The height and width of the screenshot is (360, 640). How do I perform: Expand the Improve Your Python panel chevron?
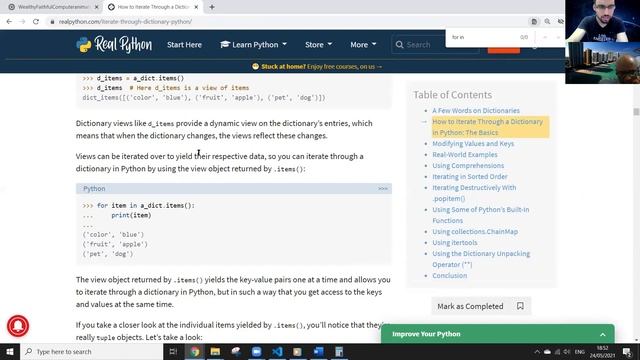pyautogui.click(x=602, y=334)
